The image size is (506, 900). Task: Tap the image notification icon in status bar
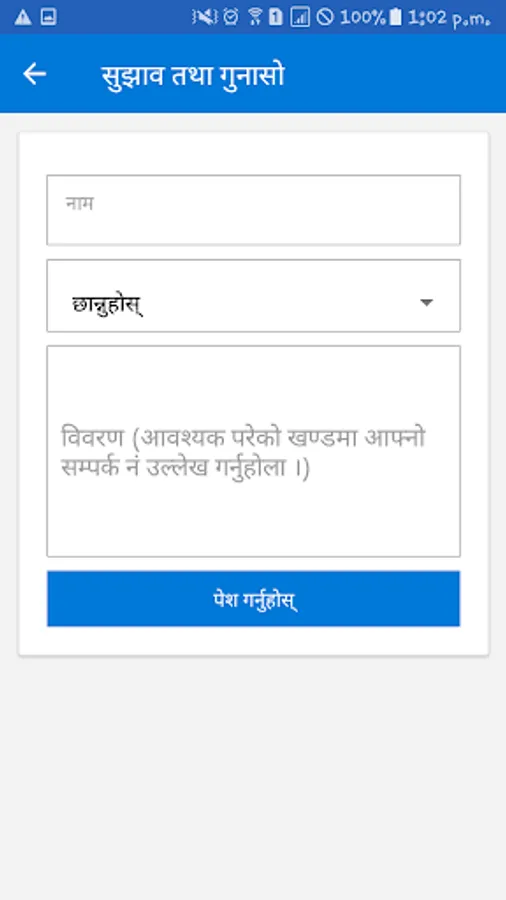[x=49, y=17]
